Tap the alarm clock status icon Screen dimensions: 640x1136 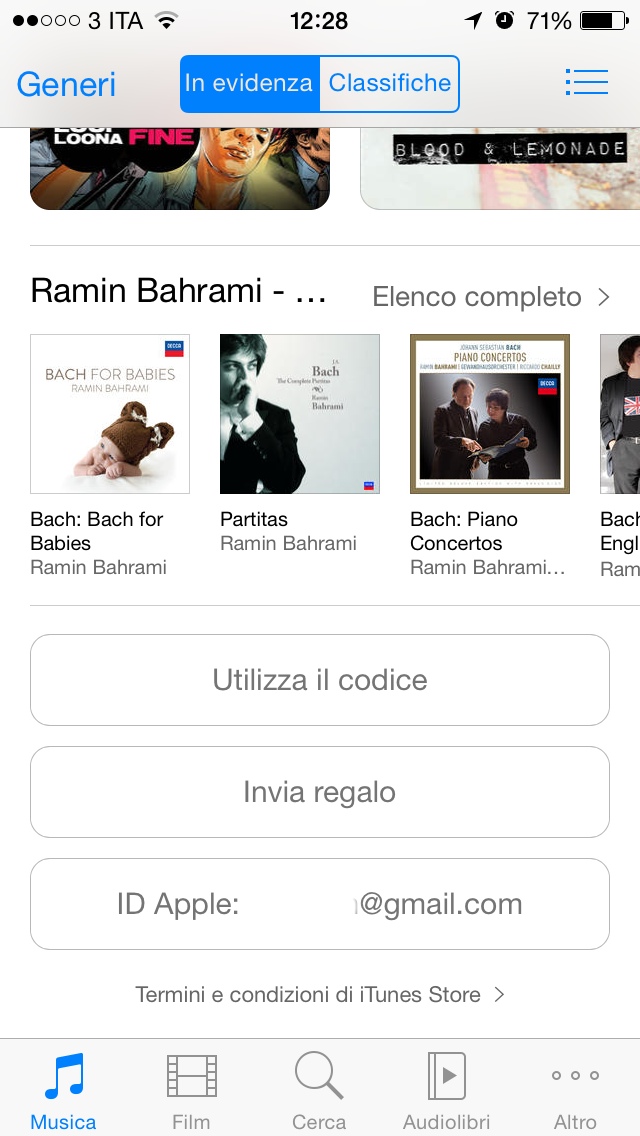tap(504, 20)
